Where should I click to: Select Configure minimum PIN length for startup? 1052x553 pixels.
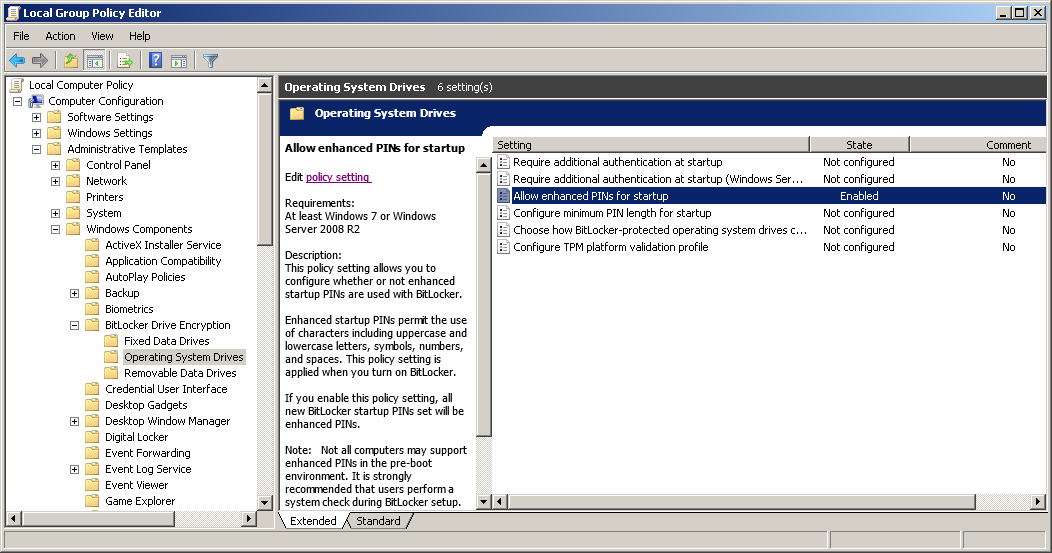(612, 213)
